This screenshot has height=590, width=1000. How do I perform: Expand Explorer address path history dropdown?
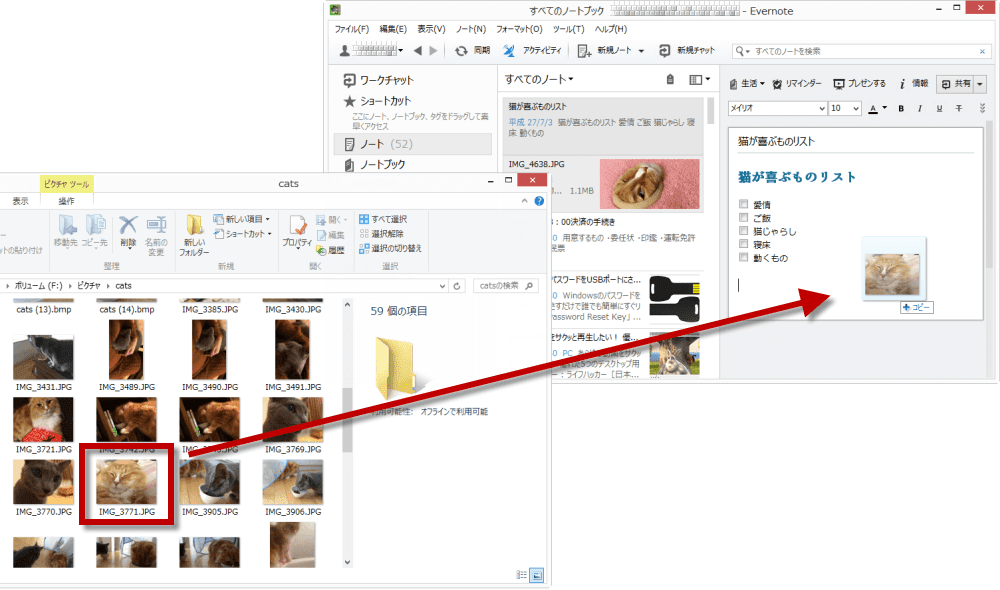coord(442,286)
